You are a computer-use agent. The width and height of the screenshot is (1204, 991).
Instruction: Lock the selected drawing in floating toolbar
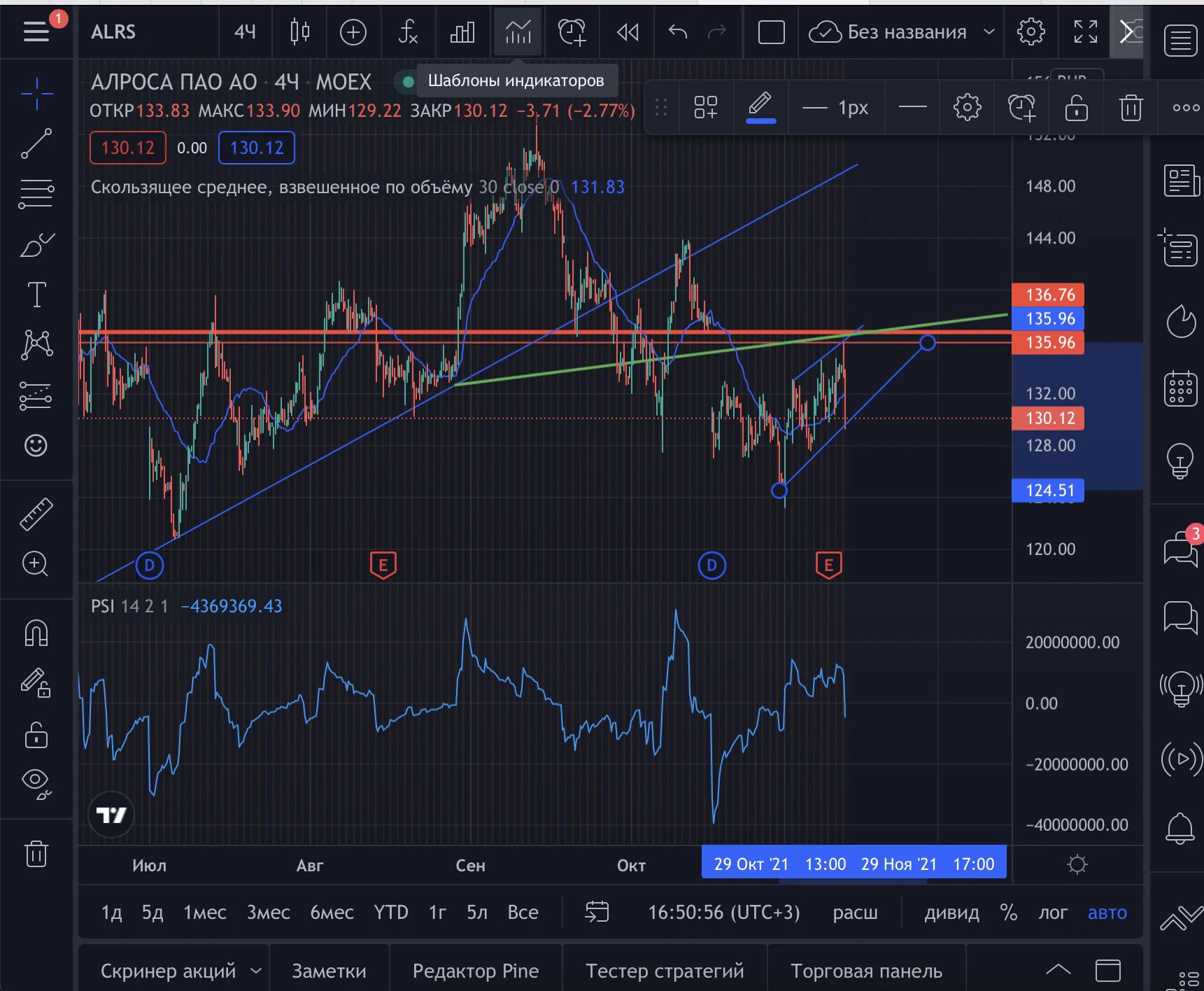[x=1076, y=108]
